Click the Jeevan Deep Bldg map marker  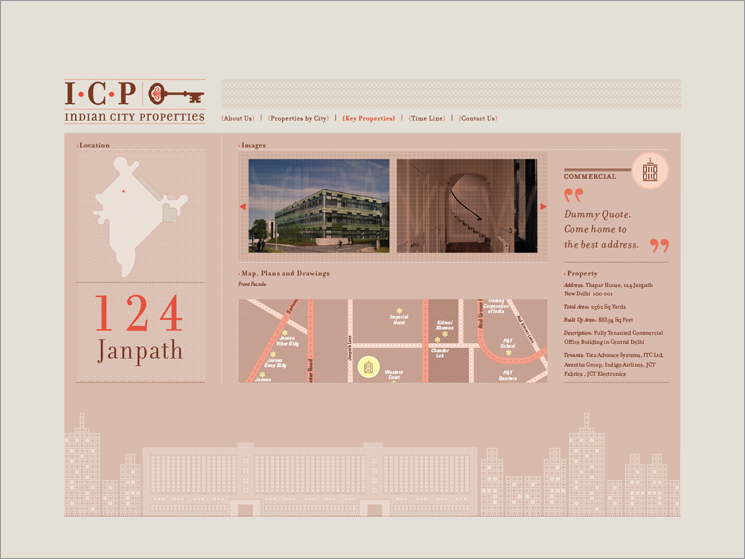[x=273, y=354]
